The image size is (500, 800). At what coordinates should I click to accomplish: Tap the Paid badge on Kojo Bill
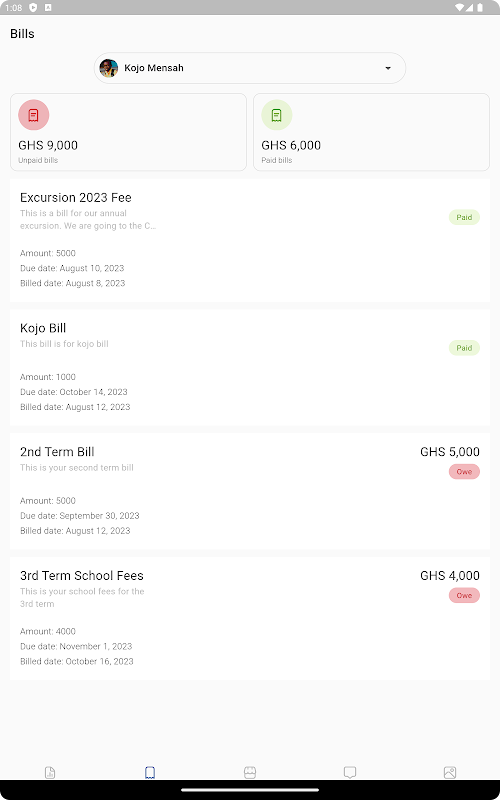pos(464,348)
